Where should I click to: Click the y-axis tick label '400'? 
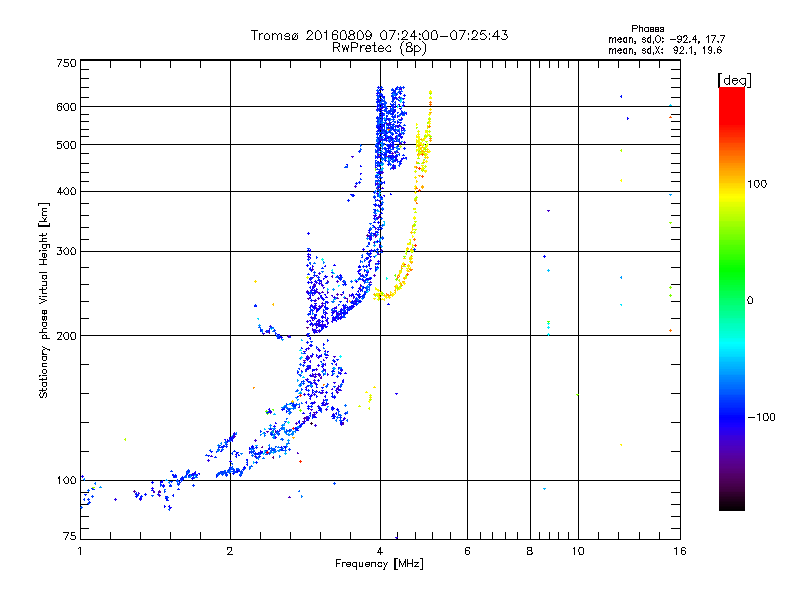pos(66,191)
